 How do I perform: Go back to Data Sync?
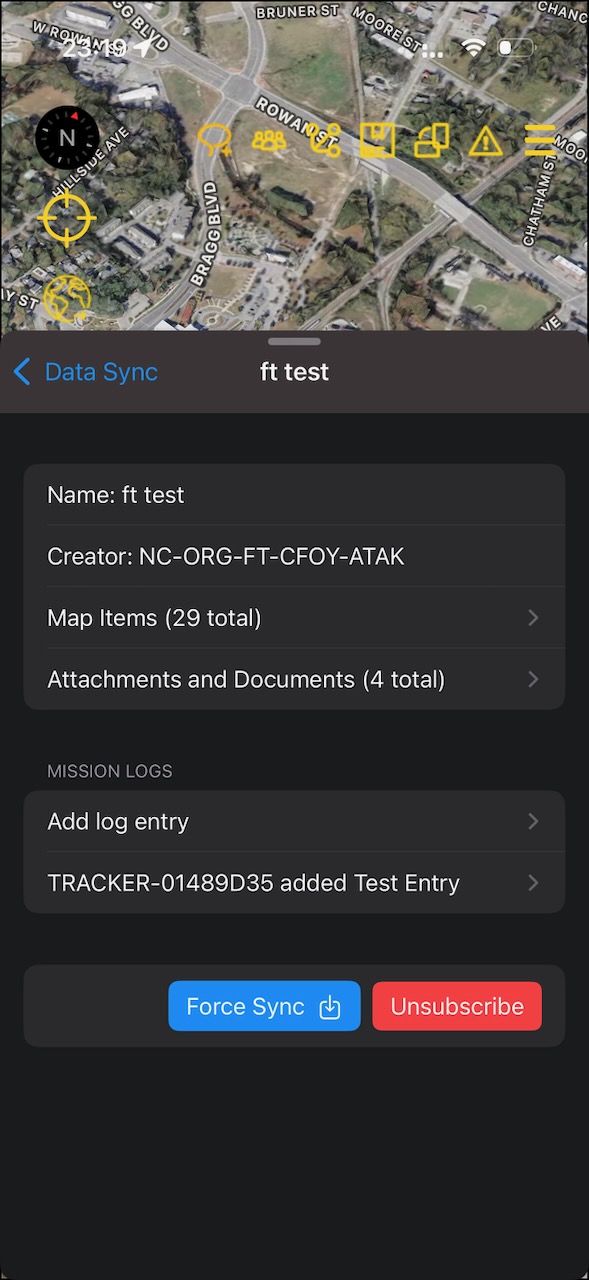click(85, 372)
